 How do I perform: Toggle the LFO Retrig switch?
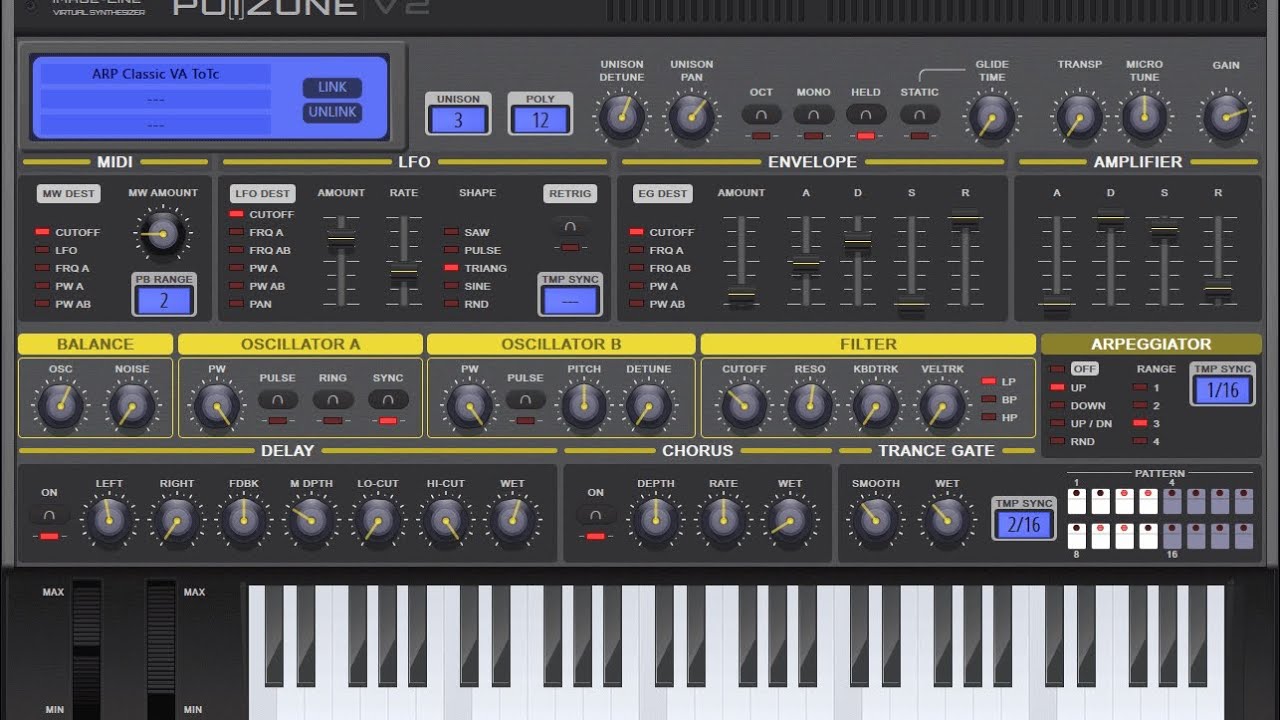click(570, 228)
